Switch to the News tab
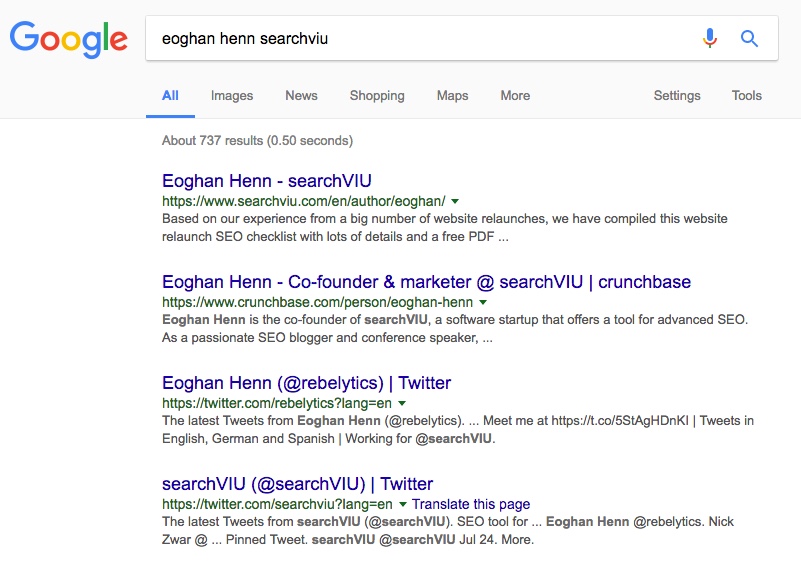The image size is (801, 574). (x=301, y=95)
